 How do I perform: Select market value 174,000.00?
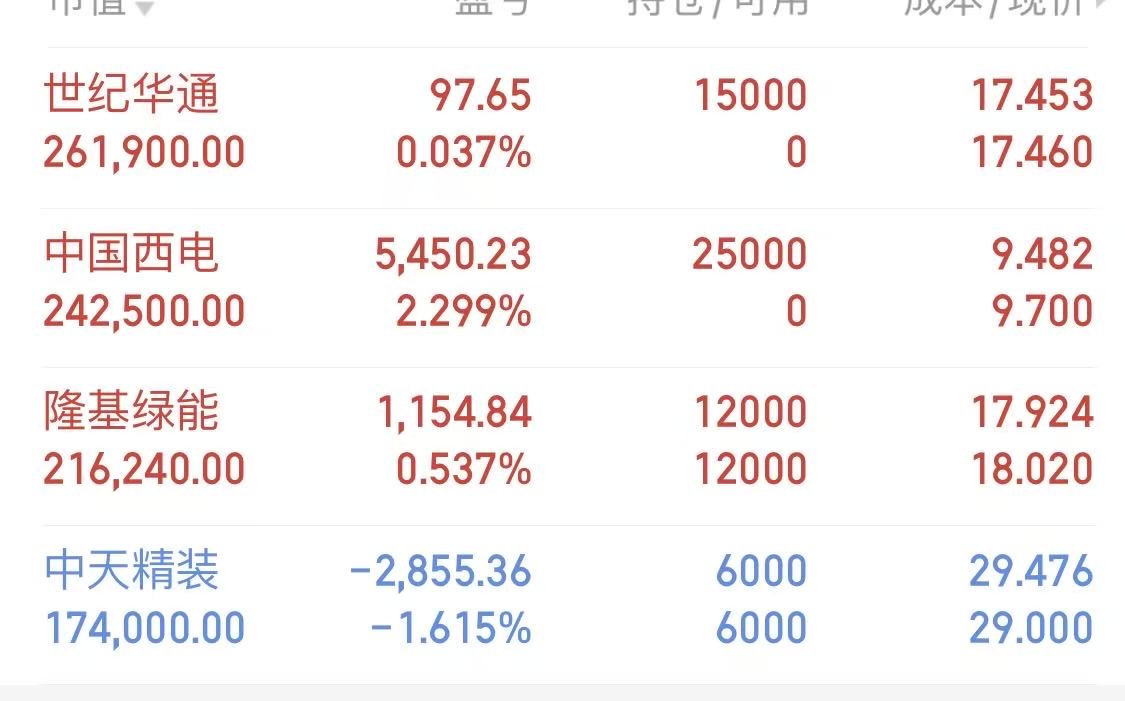point(144,628)
